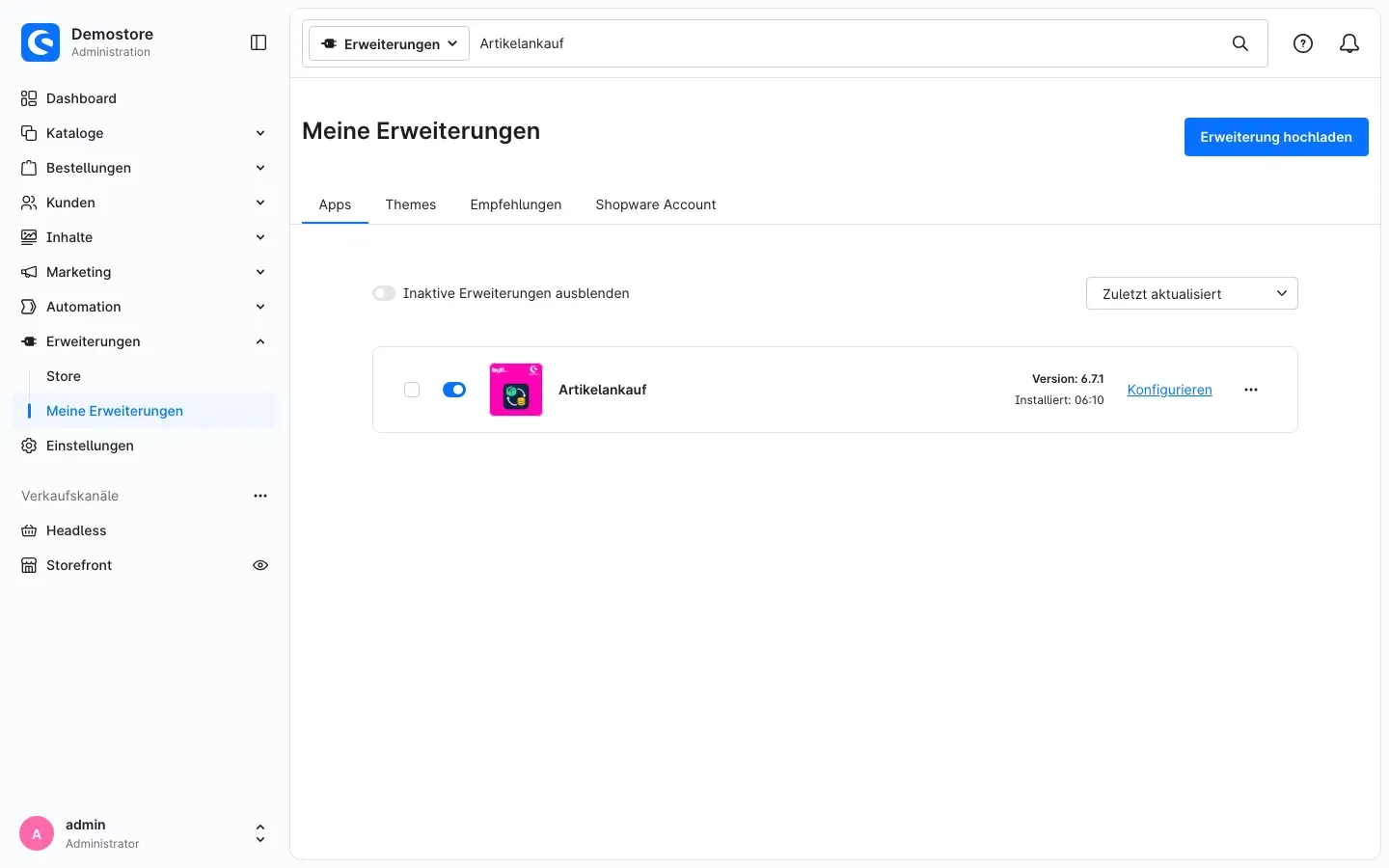This screenshot has height=868, width=1389.
Task: Click the Meine Erweiterungen page heading
Action: [x=421, y=131]
